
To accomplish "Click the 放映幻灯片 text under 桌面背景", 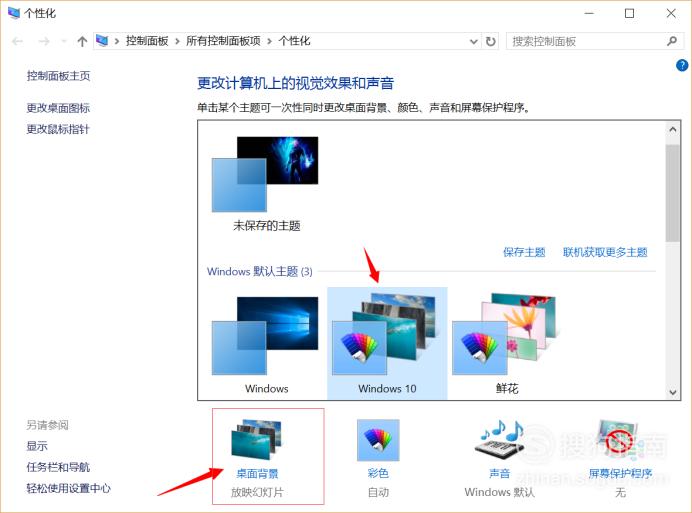I will 257,492.
